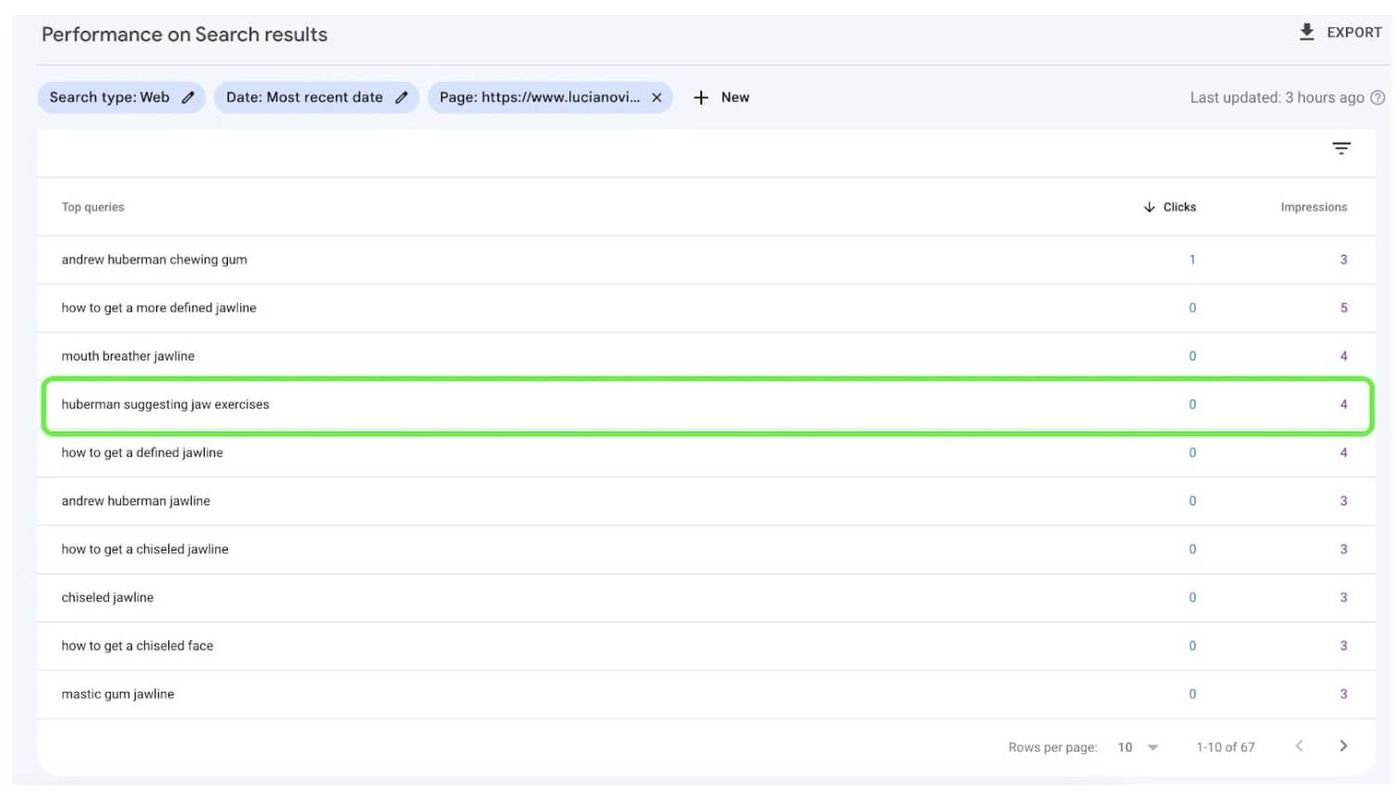Image resolution: width=1400 pixels, height=798 pixels.
Task: Click impressions value for mouth breather jawline
Action: [1344, 356]
